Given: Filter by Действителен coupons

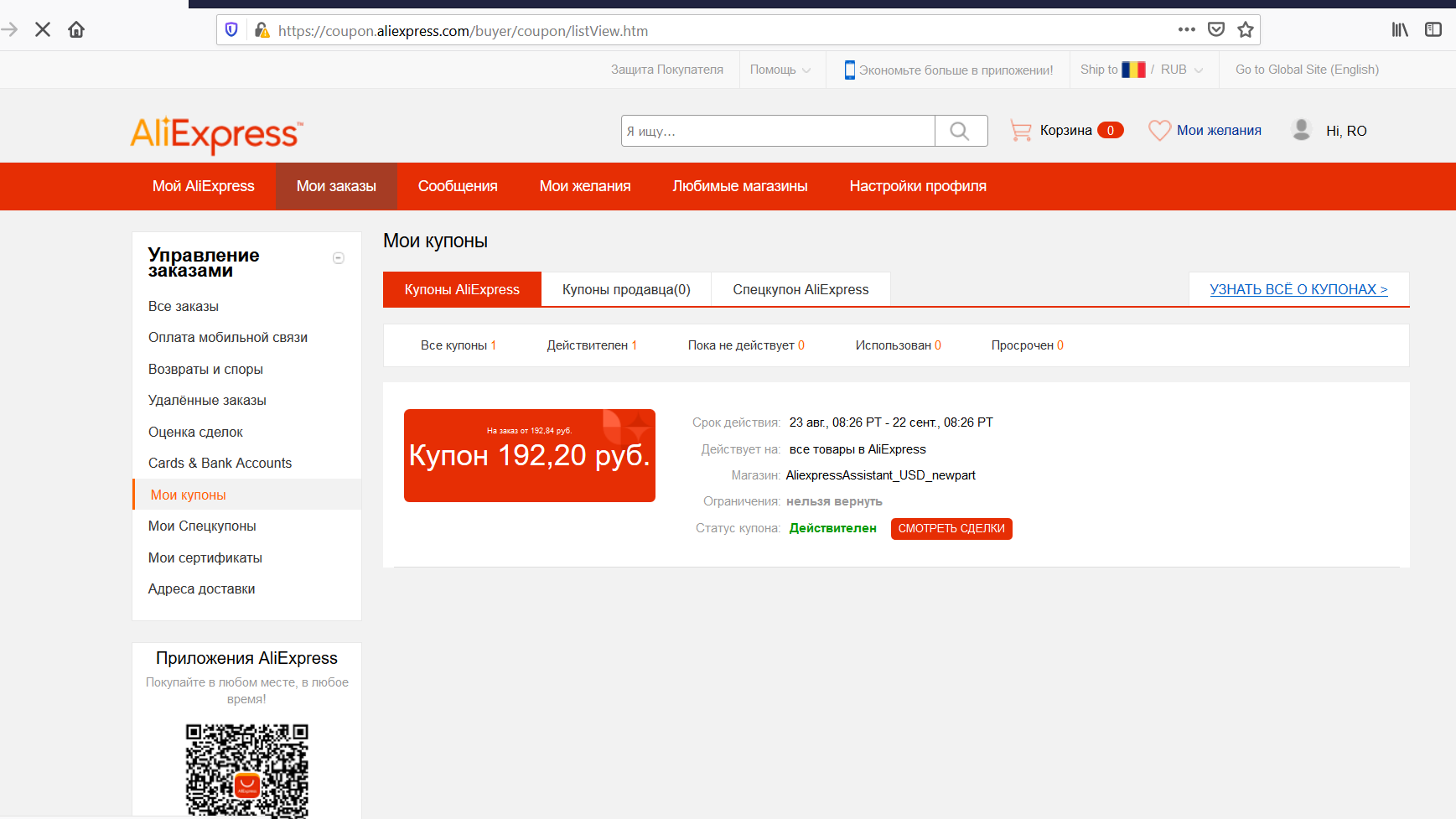Looking at the screenshot, I should pyautogui.click(x=592, y=345).
